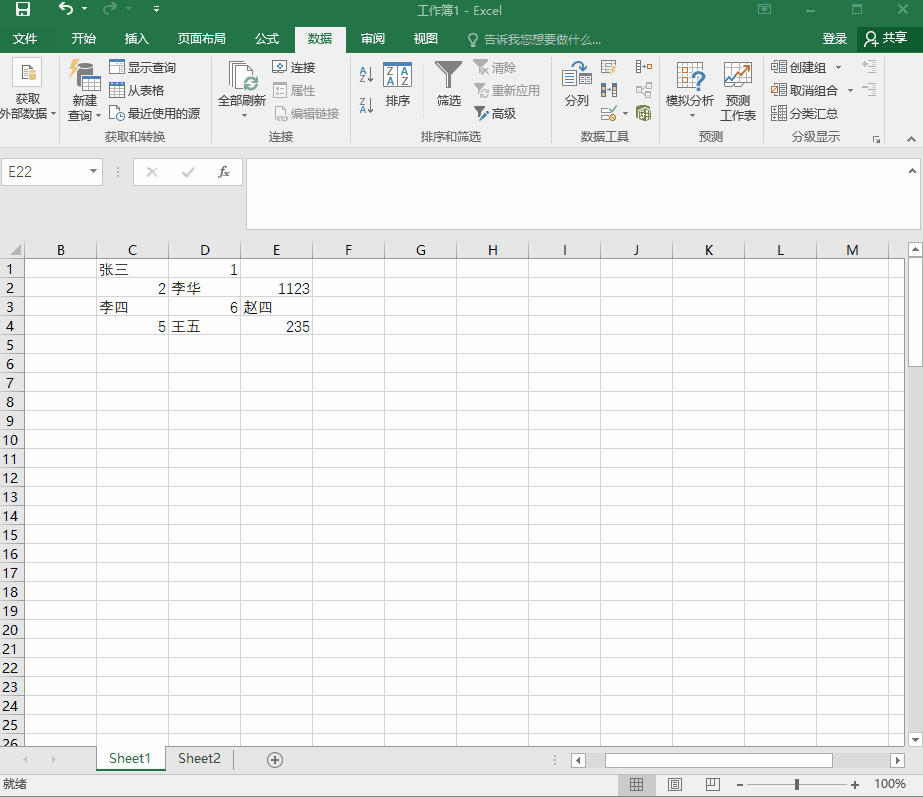Click 分类汇总 subtotal button
The width and height of the screenshot is (923, 797).
(x=804, y=113)
